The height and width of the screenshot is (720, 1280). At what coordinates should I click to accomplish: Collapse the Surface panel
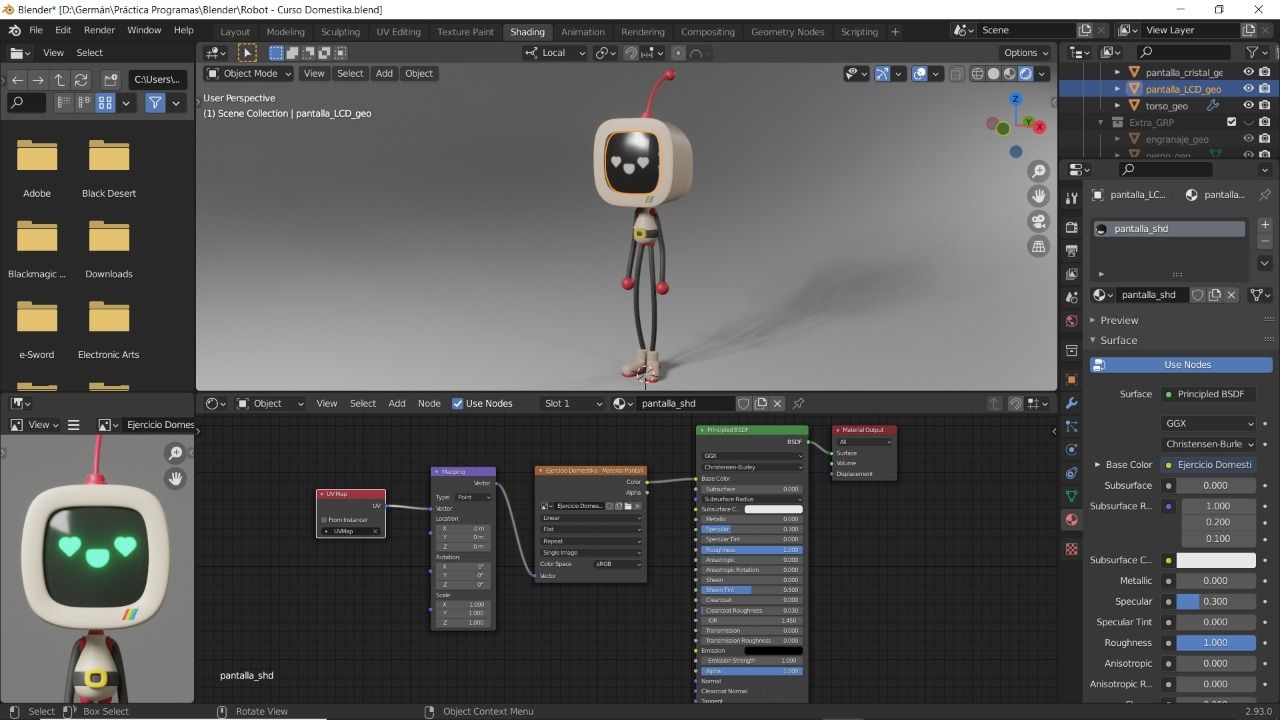[1119, 340]
